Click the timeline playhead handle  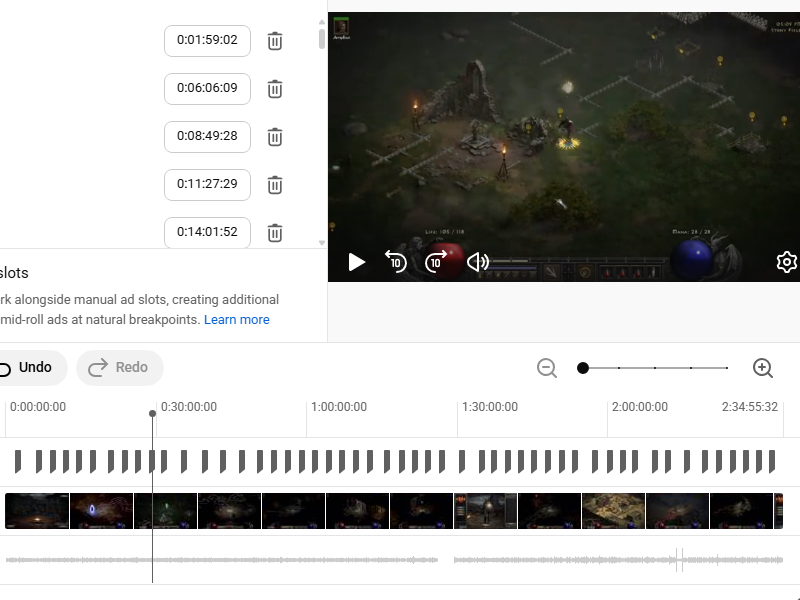tap(152, 413)
